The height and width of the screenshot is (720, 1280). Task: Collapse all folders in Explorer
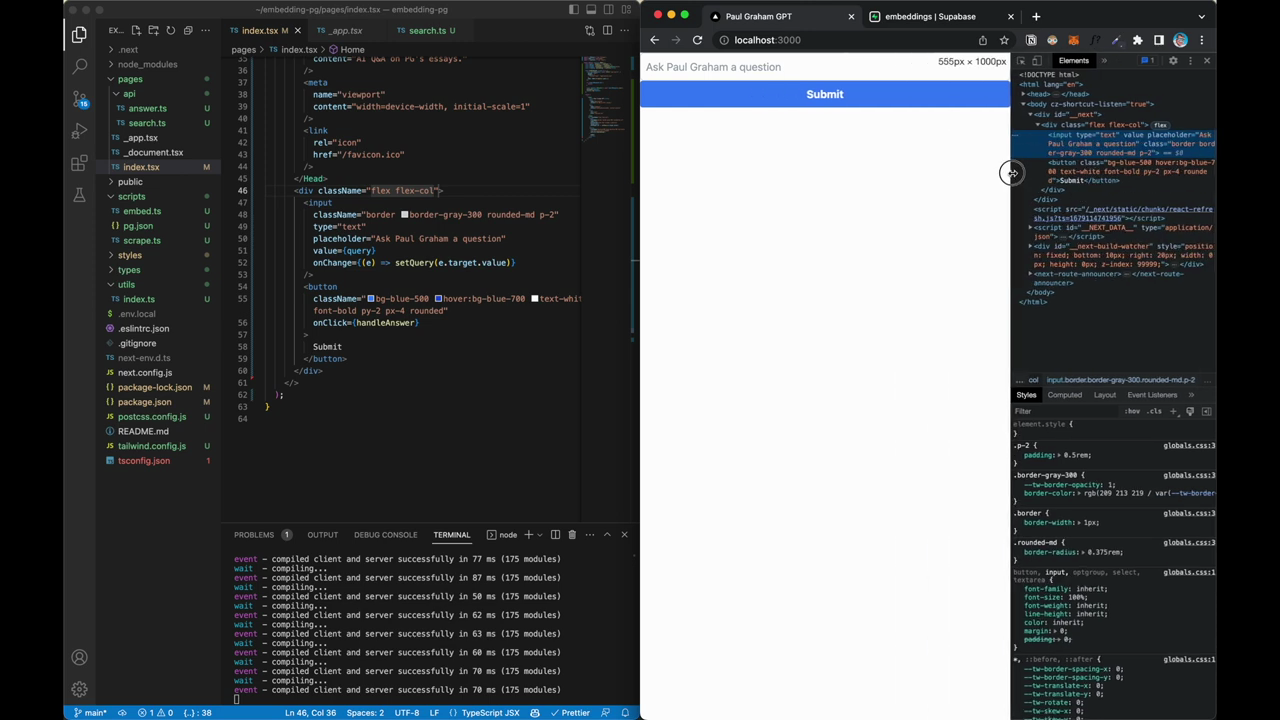187,30
